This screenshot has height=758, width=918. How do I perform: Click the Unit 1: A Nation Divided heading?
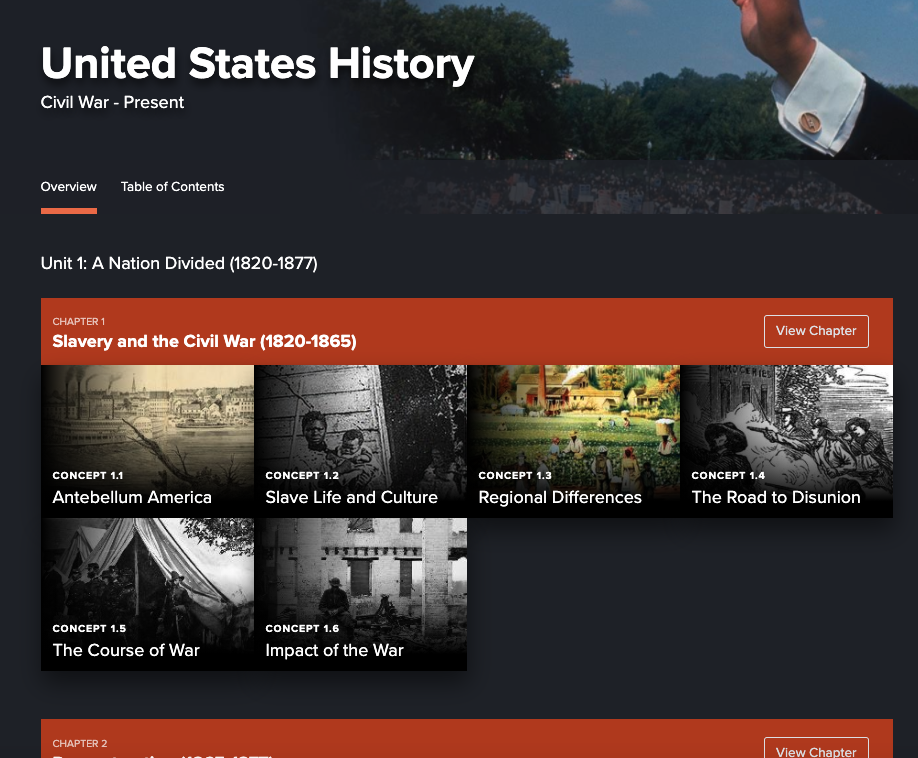pos(179,263)
